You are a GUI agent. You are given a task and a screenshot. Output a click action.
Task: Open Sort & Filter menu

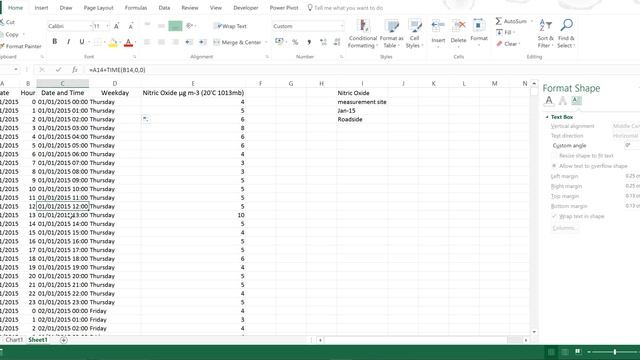pyautogui.click(x=545, y=34)
